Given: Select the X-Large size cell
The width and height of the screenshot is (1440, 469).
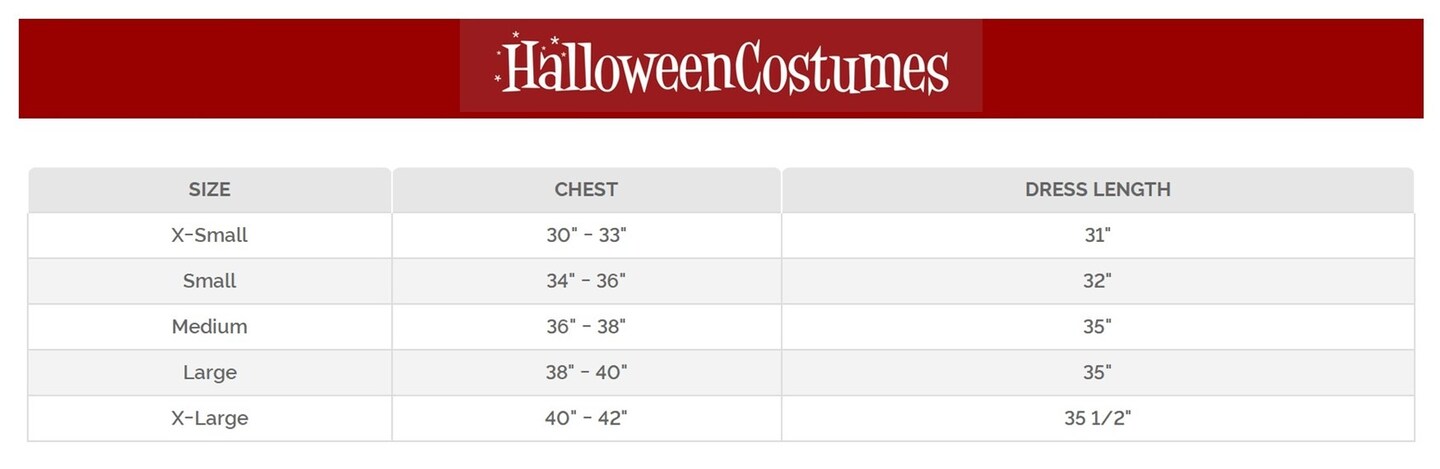Looking at the screenshot, I should point(209,418).
